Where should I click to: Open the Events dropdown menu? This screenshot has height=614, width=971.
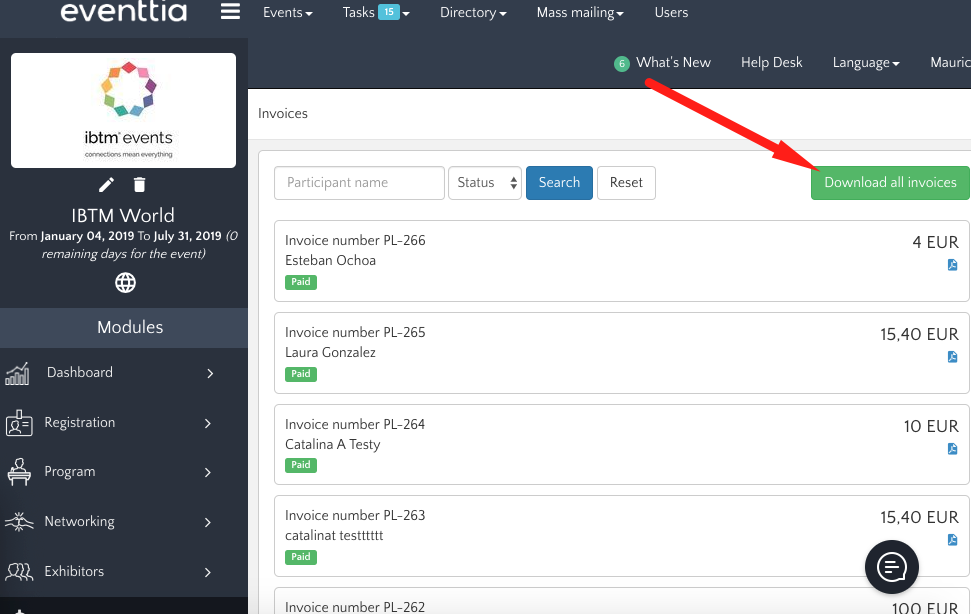287,13
